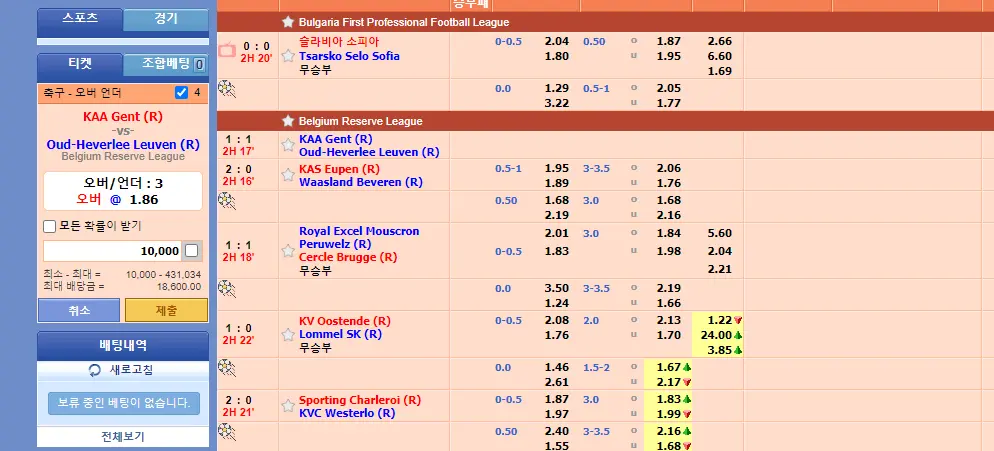
Task: Star the KAA Gent vs Leuven match row
Action: [288, 145]
